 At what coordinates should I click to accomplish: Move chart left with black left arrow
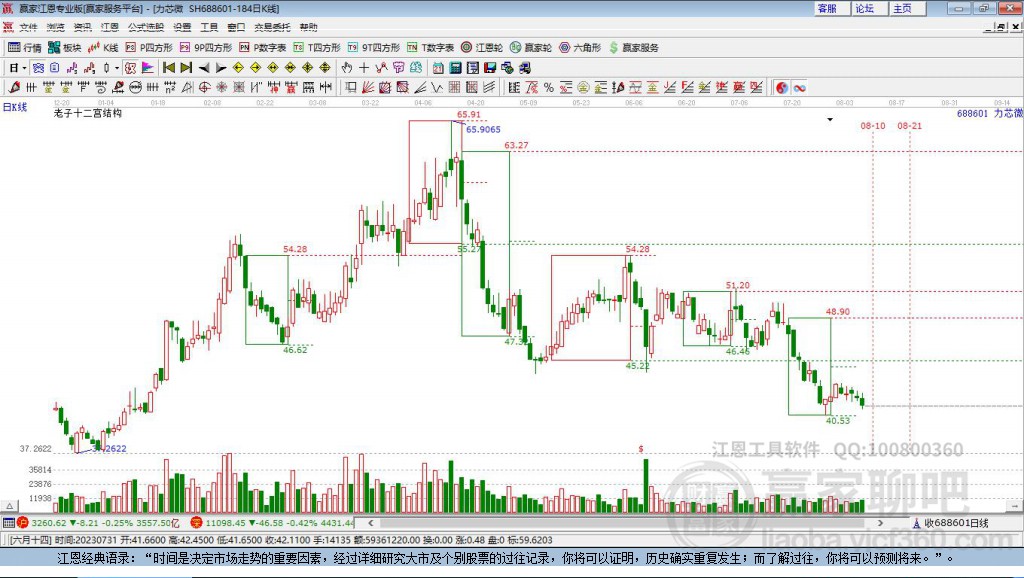coord(204,68)
